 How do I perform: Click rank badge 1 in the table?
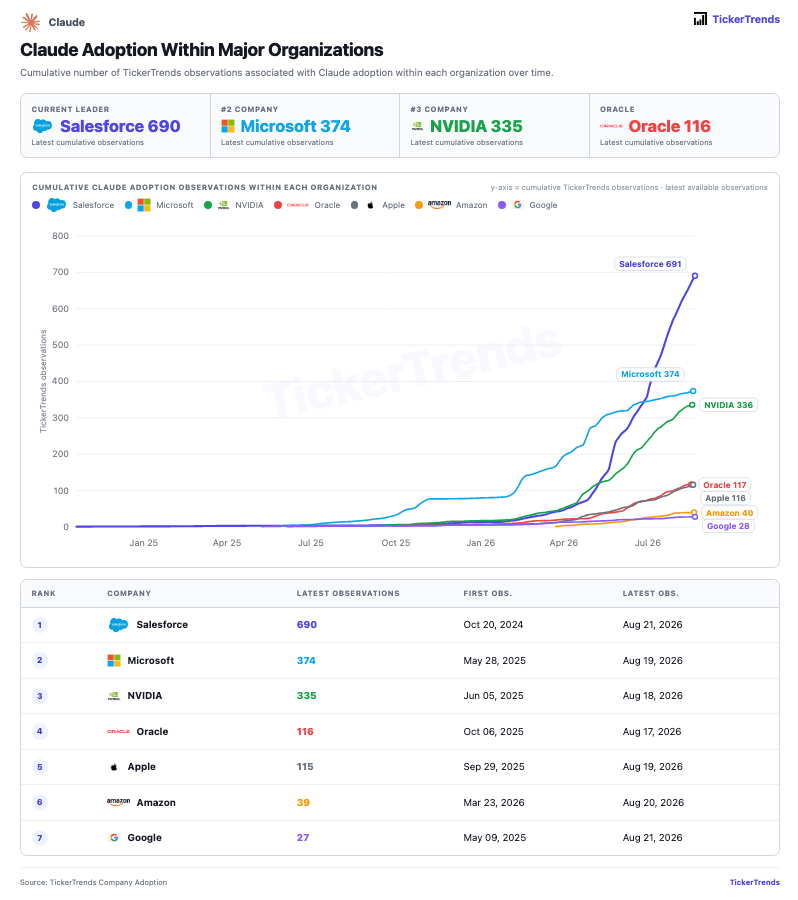coord(40,625)
